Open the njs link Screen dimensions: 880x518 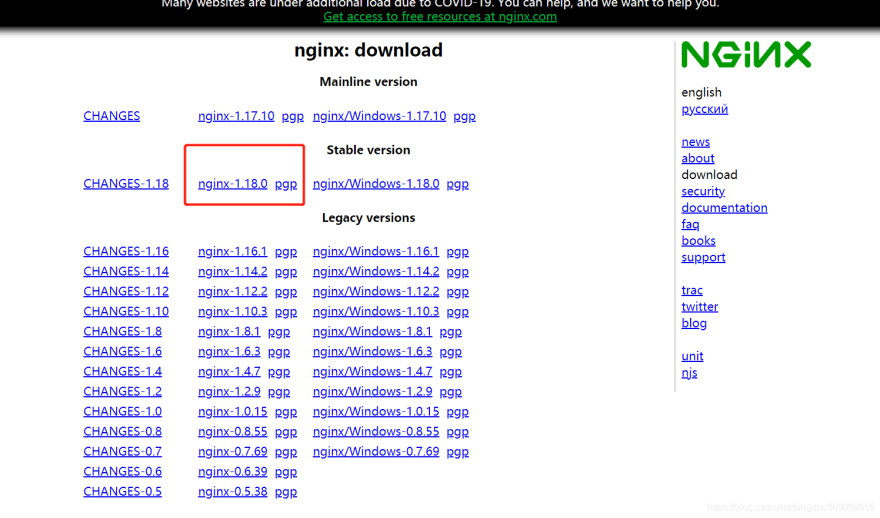tap(689, 373)
